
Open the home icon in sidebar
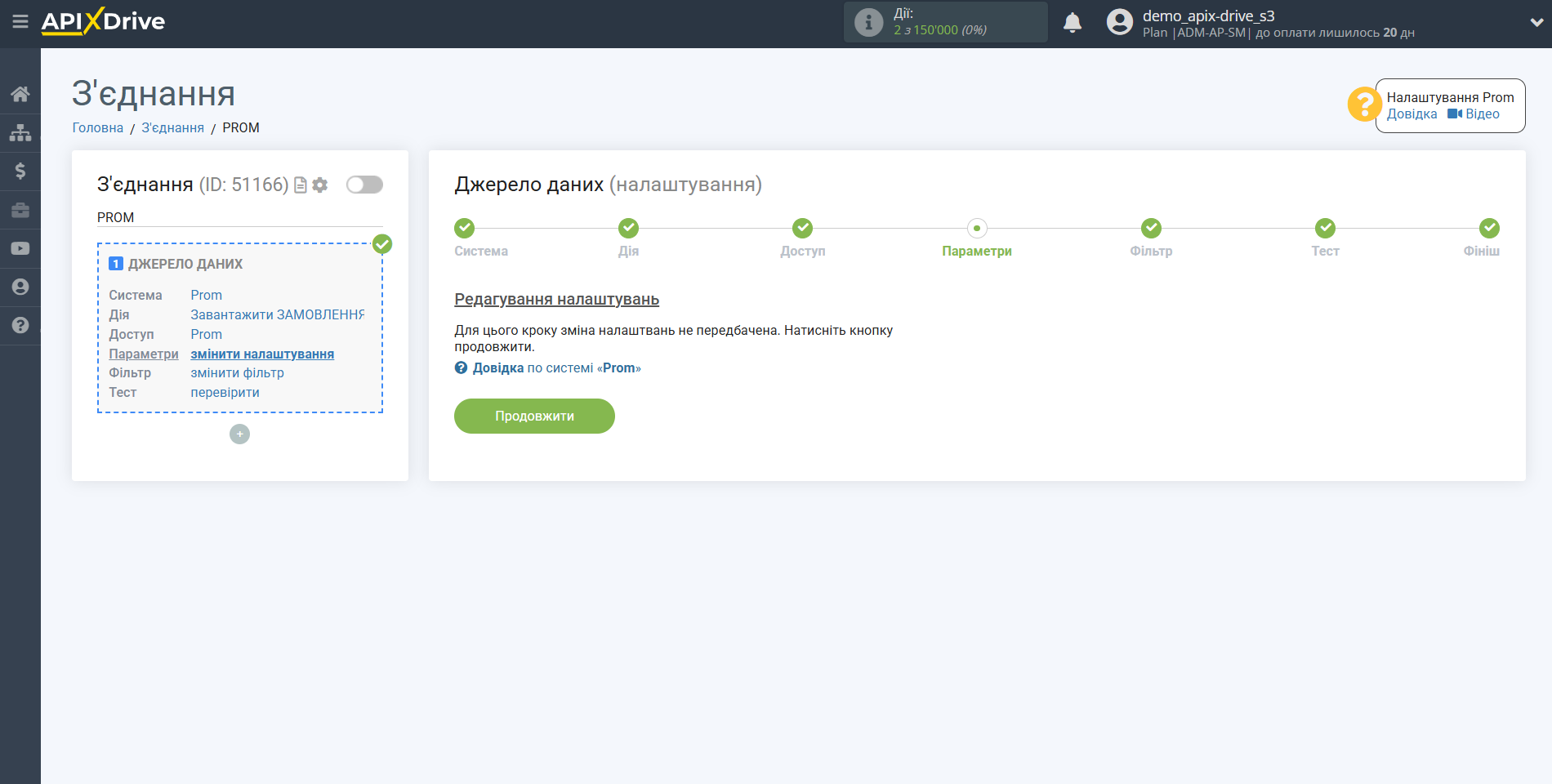(x=20, y=94)
